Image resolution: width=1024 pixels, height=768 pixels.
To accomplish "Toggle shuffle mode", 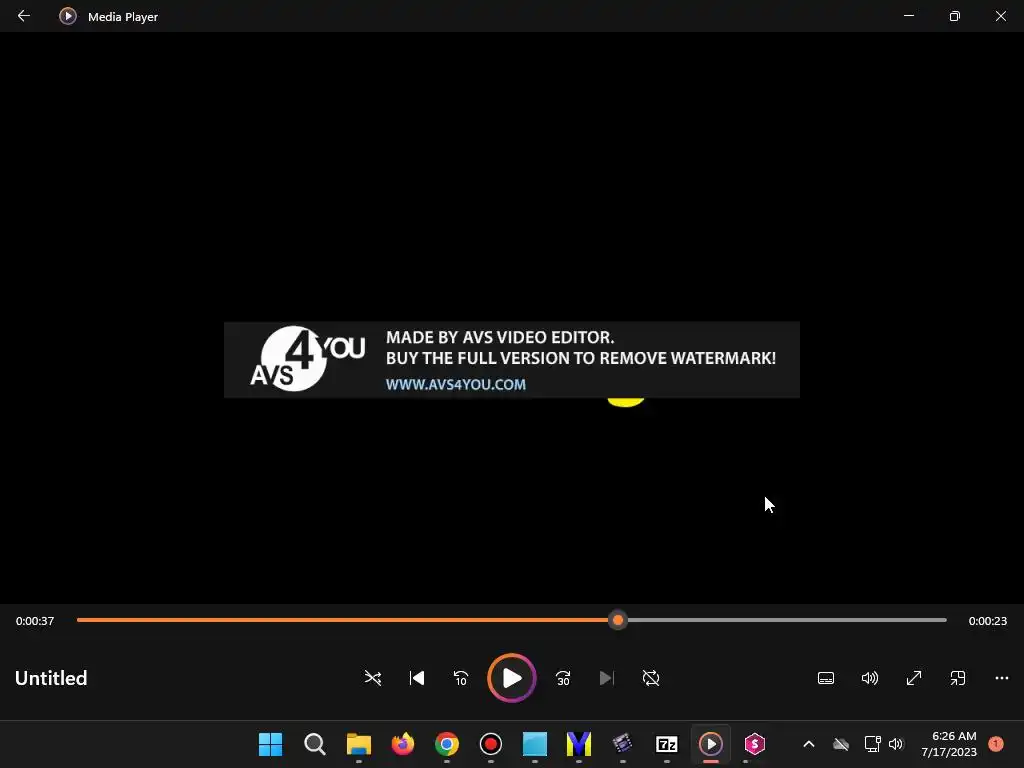I will (x=373, y=678).
